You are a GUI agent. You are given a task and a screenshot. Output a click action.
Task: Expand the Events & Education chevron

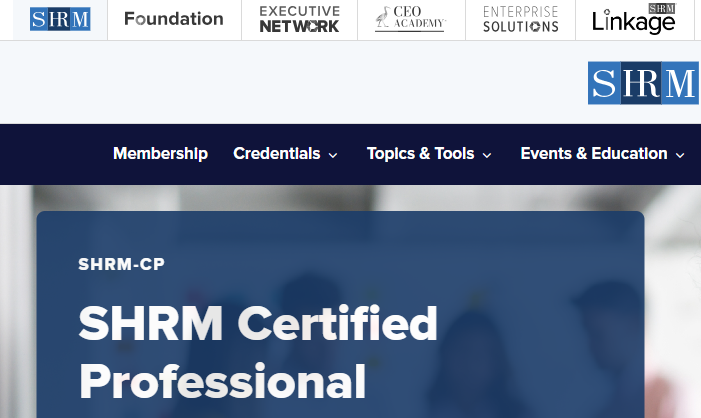(680, 156)
